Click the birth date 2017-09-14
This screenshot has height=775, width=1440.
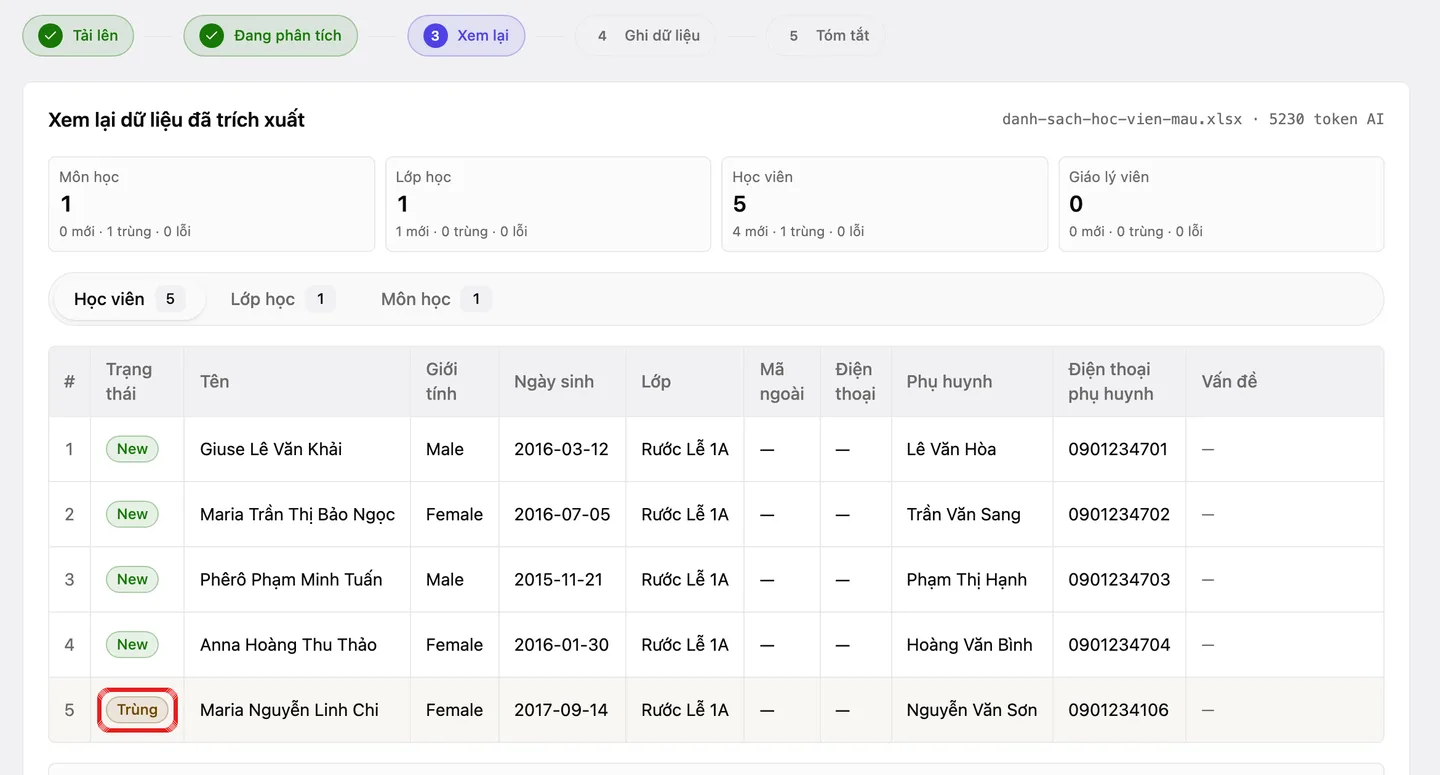pos(561,710)
